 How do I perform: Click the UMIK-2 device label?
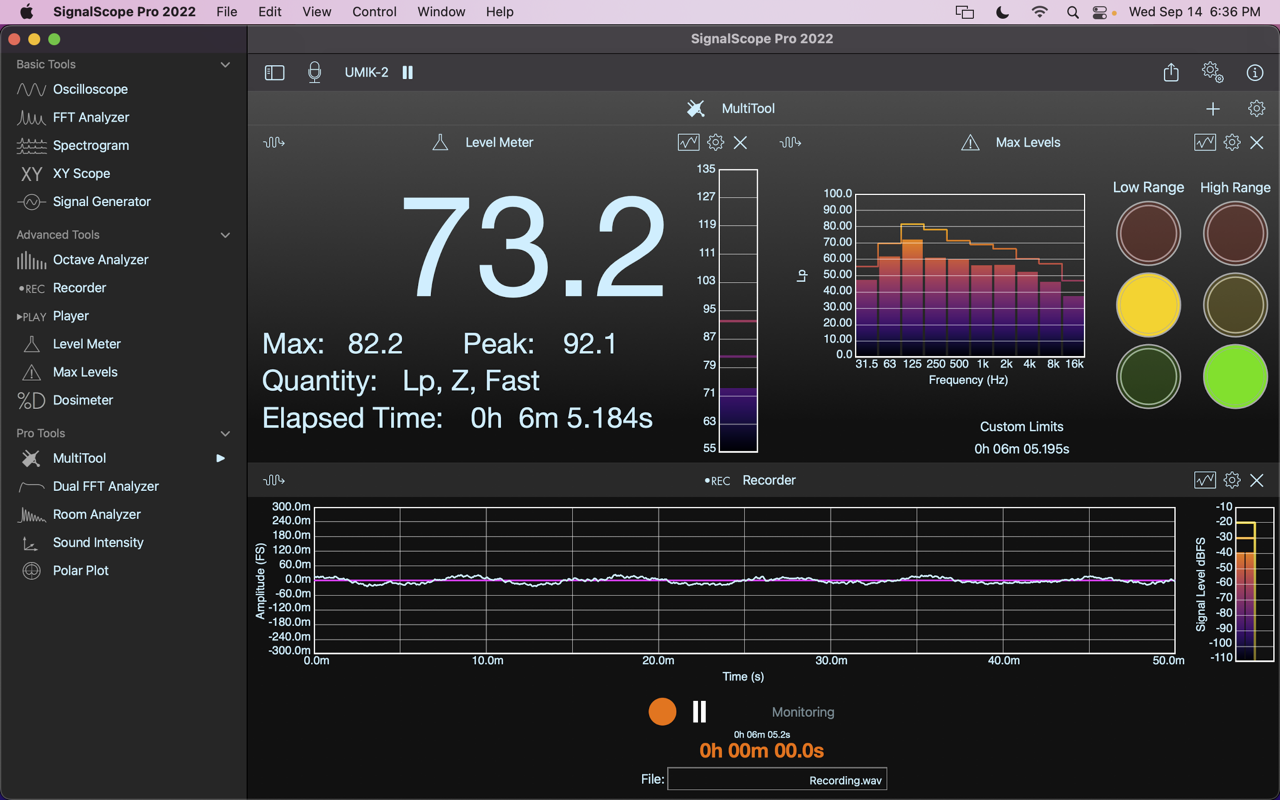tap(366, 72)
